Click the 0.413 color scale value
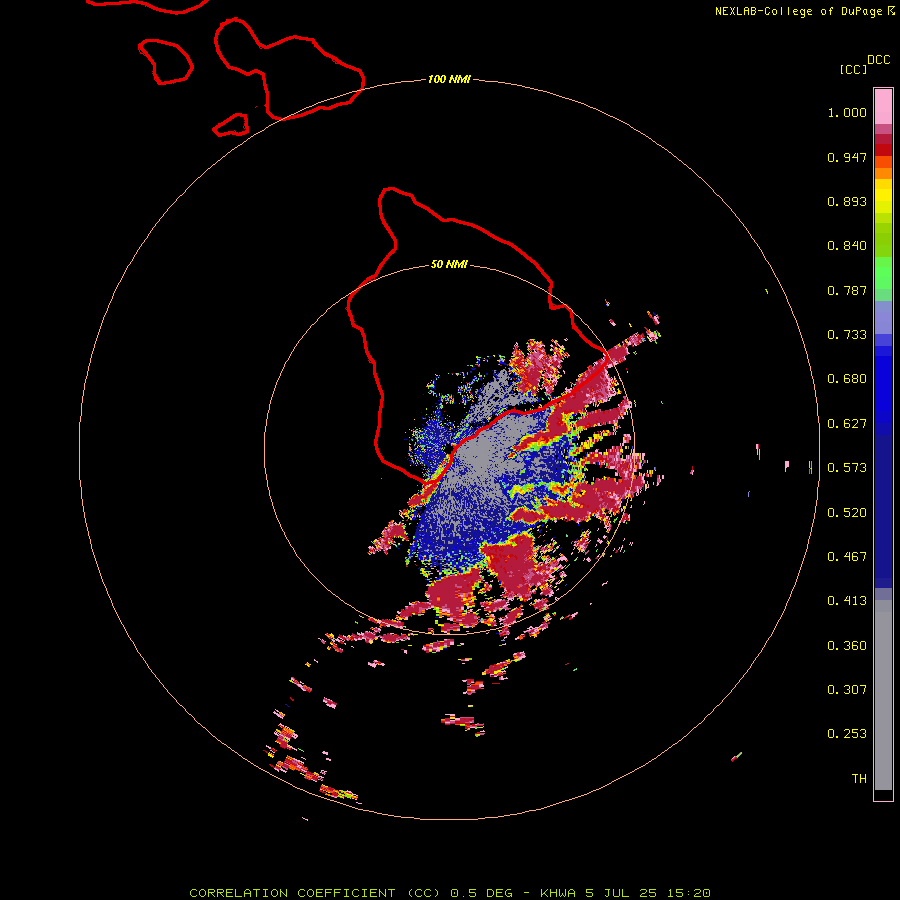The height and width of the screenshot is (900, 900). click(x=847, y=601)
